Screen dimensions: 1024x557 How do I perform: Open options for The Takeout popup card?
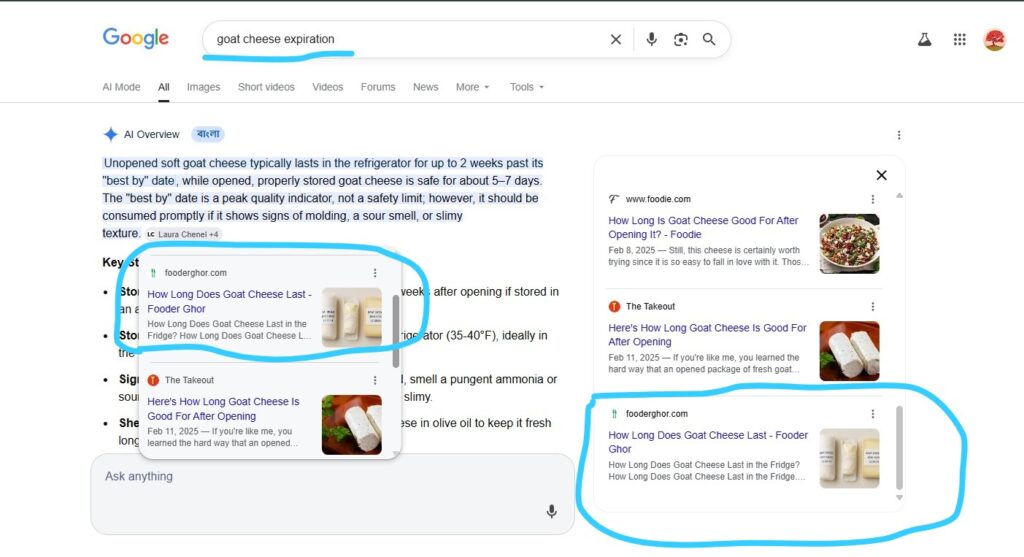[x=375, y=379]
